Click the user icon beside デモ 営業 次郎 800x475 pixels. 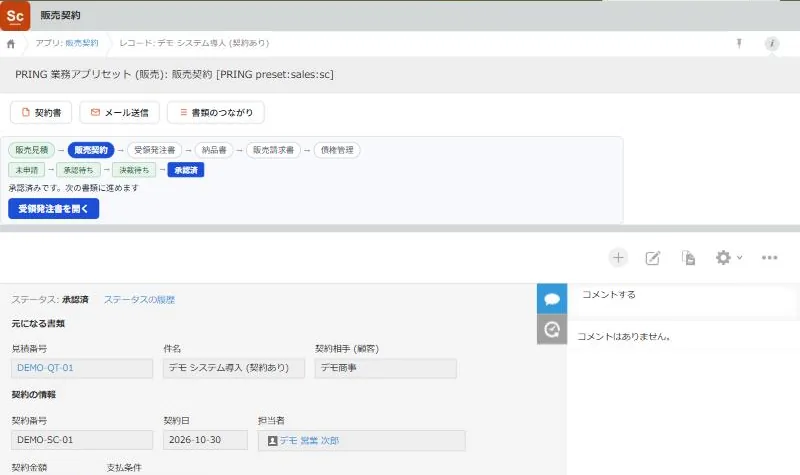272,440
